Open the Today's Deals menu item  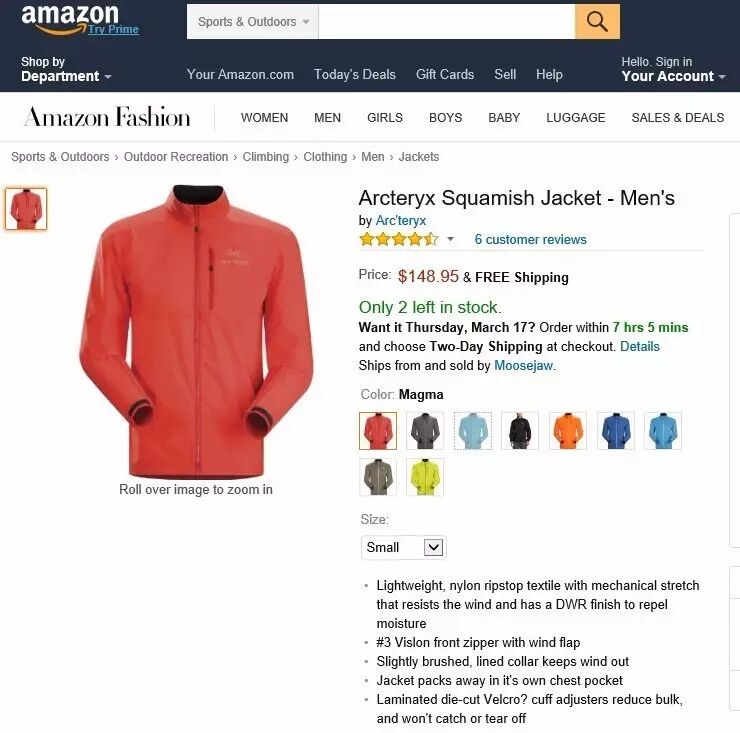click(x=354, y=74)
